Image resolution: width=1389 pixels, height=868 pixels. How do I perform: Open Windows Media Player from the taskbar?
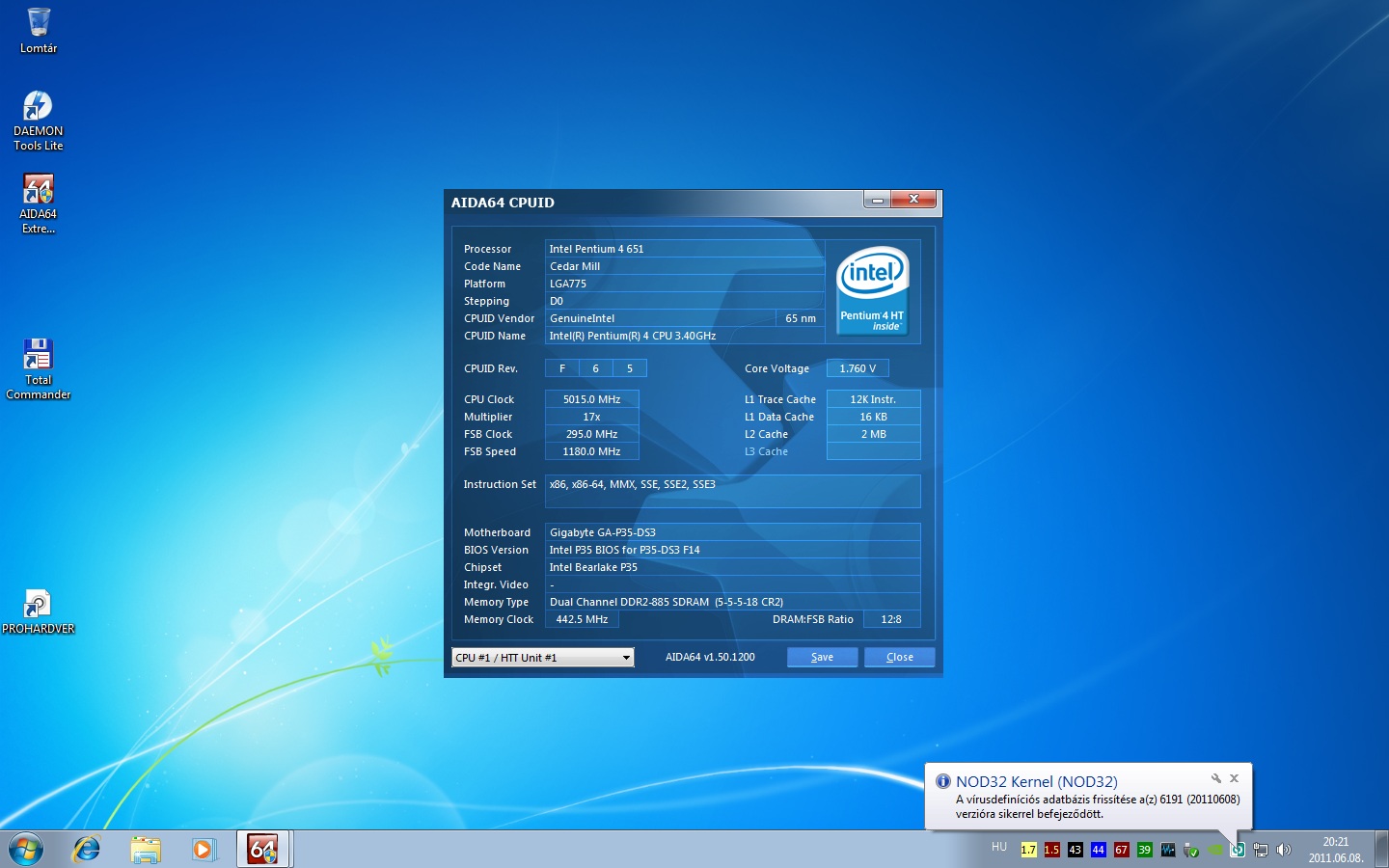click(x=204, y=850)
